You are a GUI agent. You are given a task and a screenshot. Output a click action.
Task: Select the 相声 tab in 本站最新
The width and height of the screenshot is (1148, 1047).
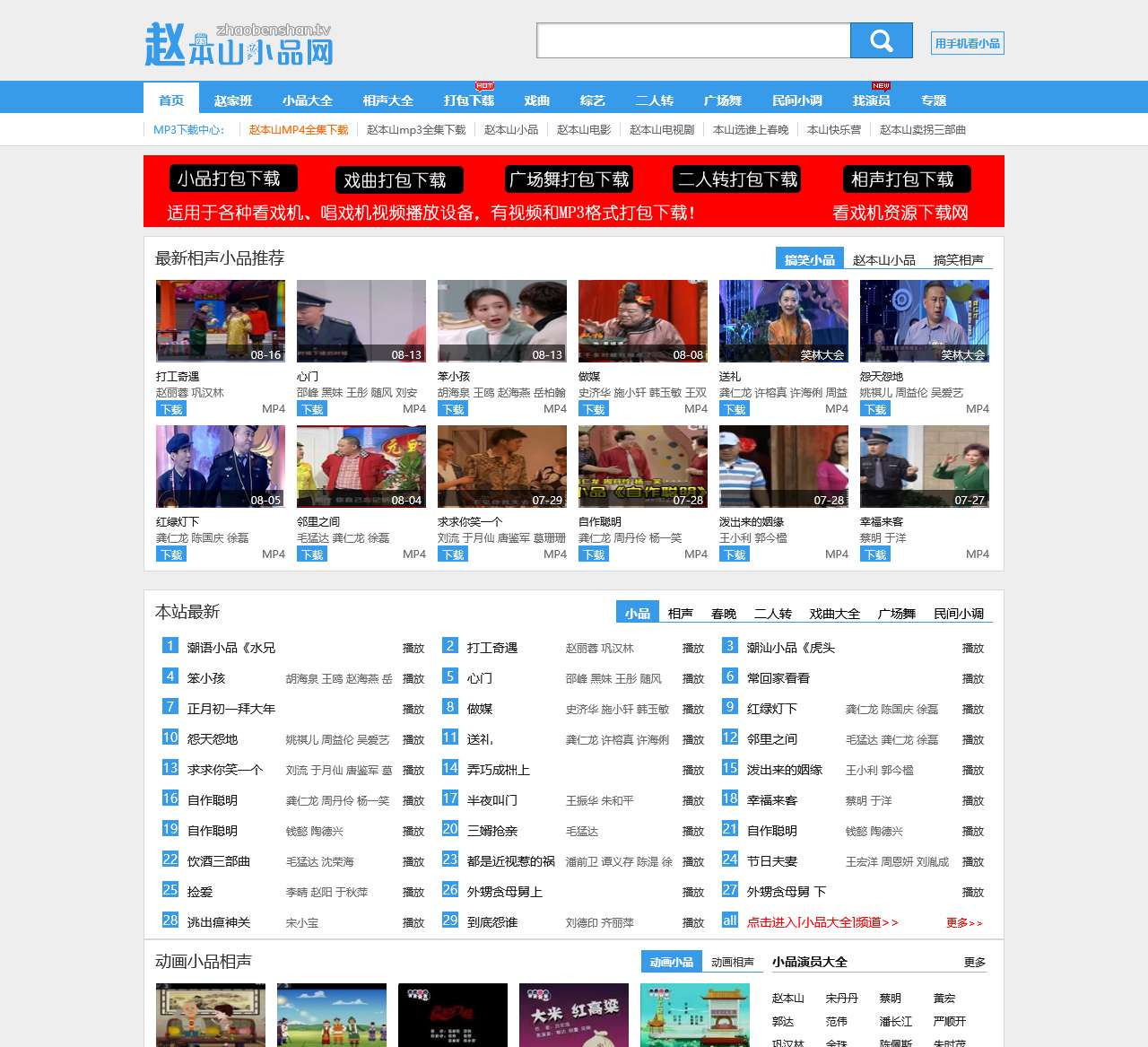[x=681, y=614]
